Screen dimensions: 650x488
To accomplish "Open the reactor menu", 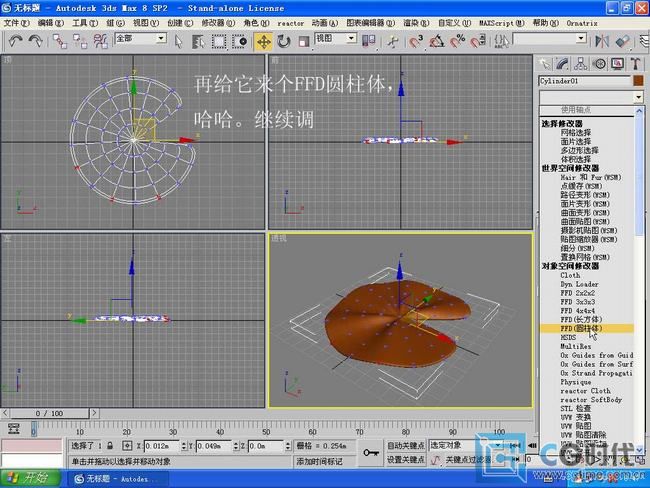I will pyautogui.click(x=291, y=24).
